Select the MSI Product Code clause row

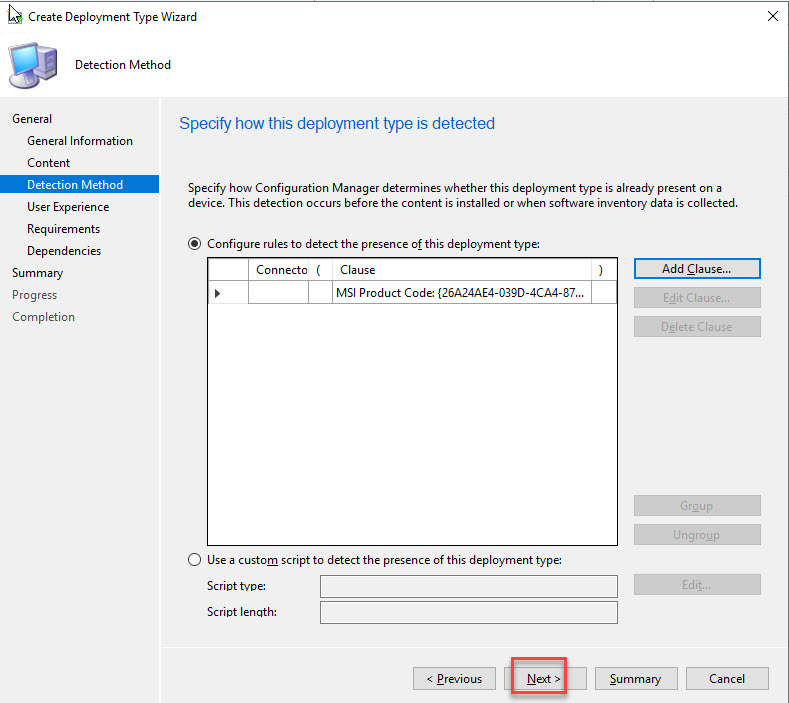click(x=461, y=292)
